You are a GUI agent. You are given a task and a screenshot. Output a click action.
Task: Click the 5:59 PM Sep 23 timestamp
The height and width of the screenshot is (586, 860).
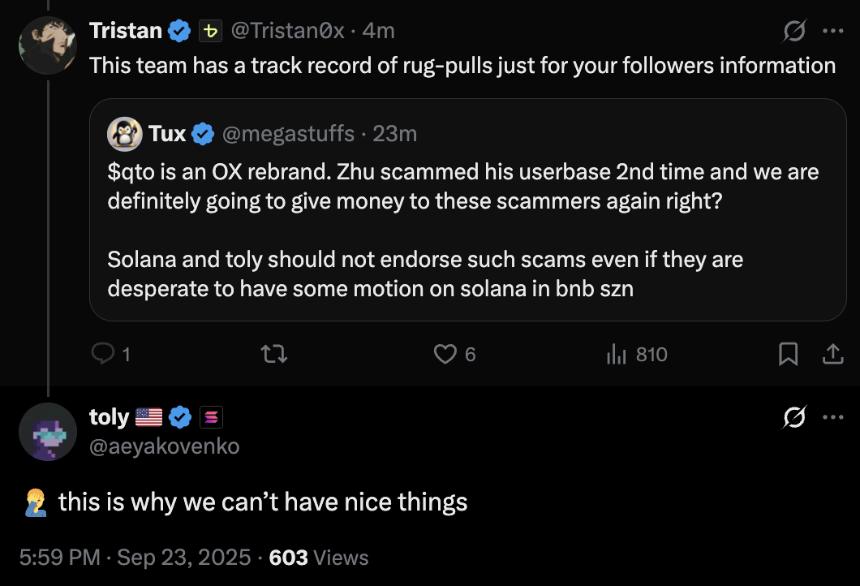(134, 557)
